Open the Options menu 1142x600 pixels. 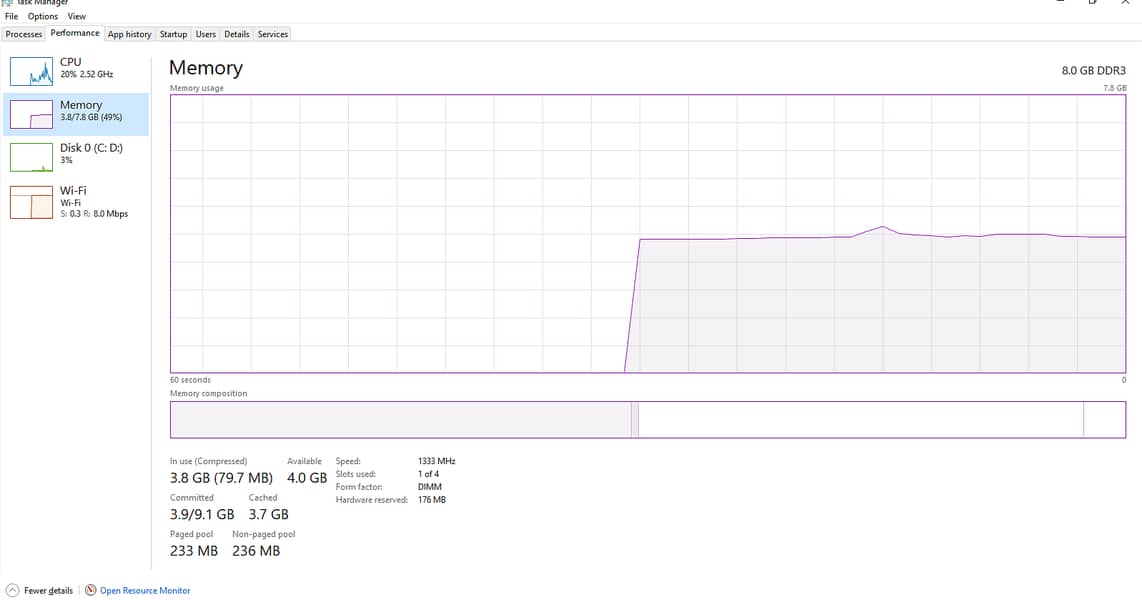click(x=43, y=16)
